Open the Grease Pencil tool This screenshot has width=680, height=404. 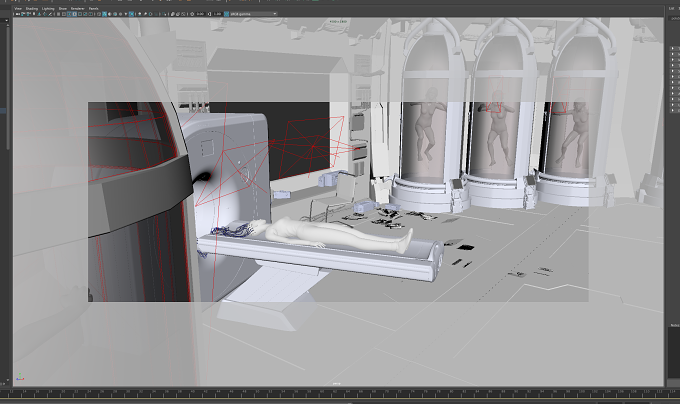pyautogui.click(x=50, y=14)
